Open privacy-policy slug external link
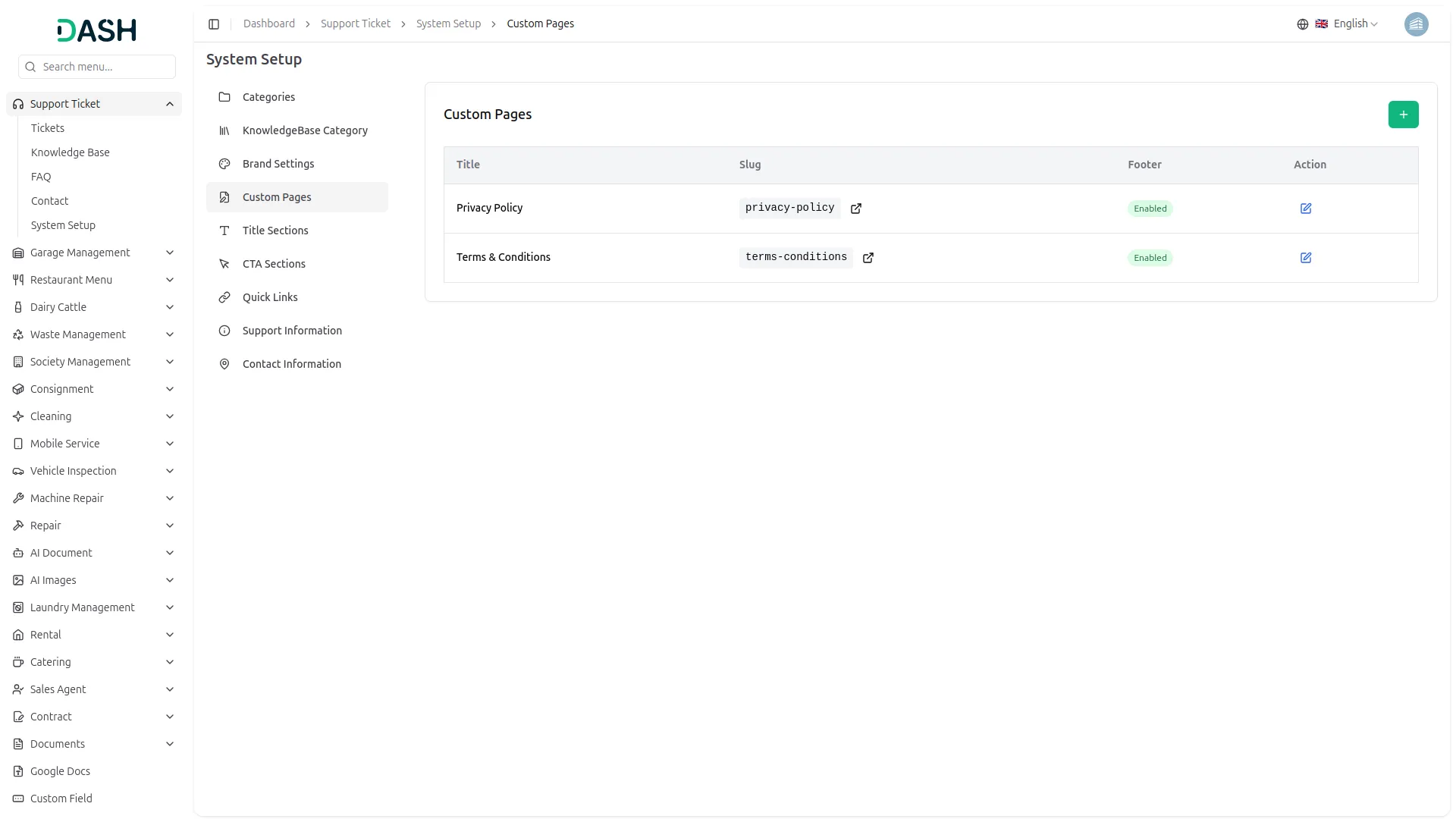1456x819 pixels. coord(855,209)
